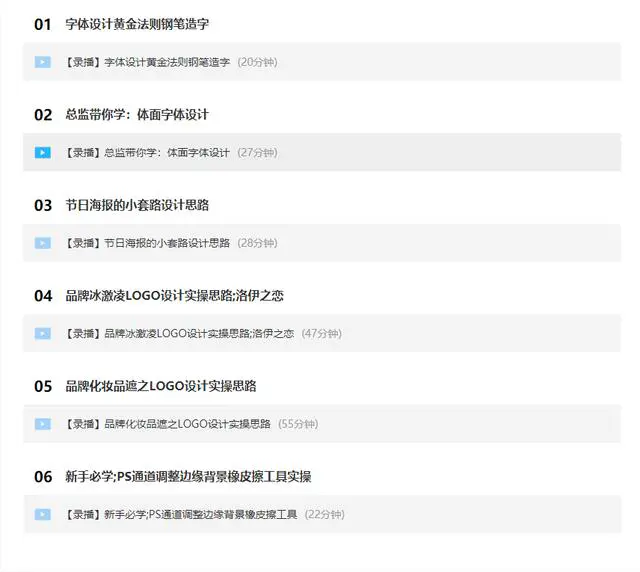The width and height of the screenshot is (640, 572).
Task: Click duration label (22分钟)
Action: (324, 514)
